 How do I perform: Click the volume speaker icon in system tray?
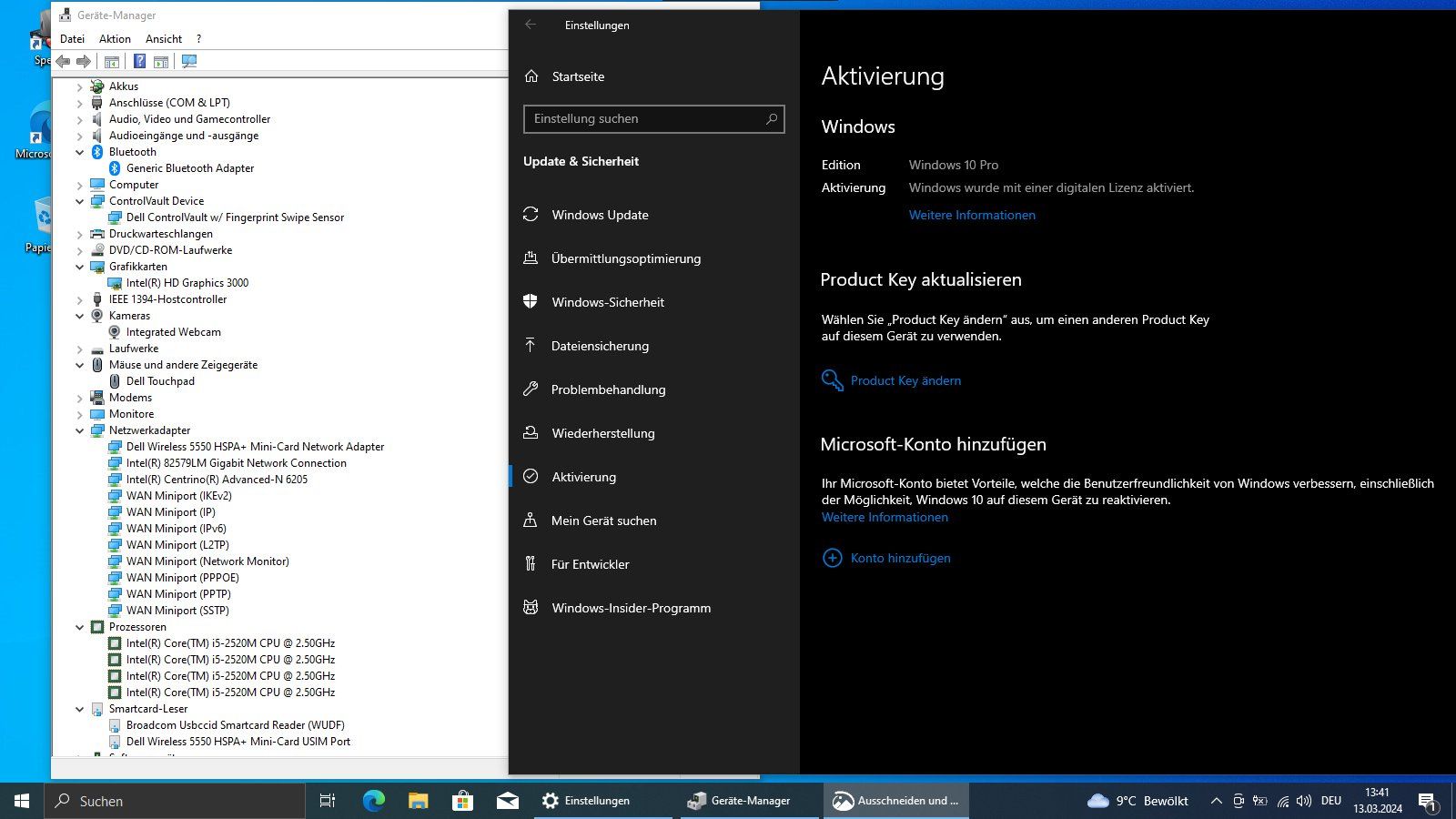1303,801
